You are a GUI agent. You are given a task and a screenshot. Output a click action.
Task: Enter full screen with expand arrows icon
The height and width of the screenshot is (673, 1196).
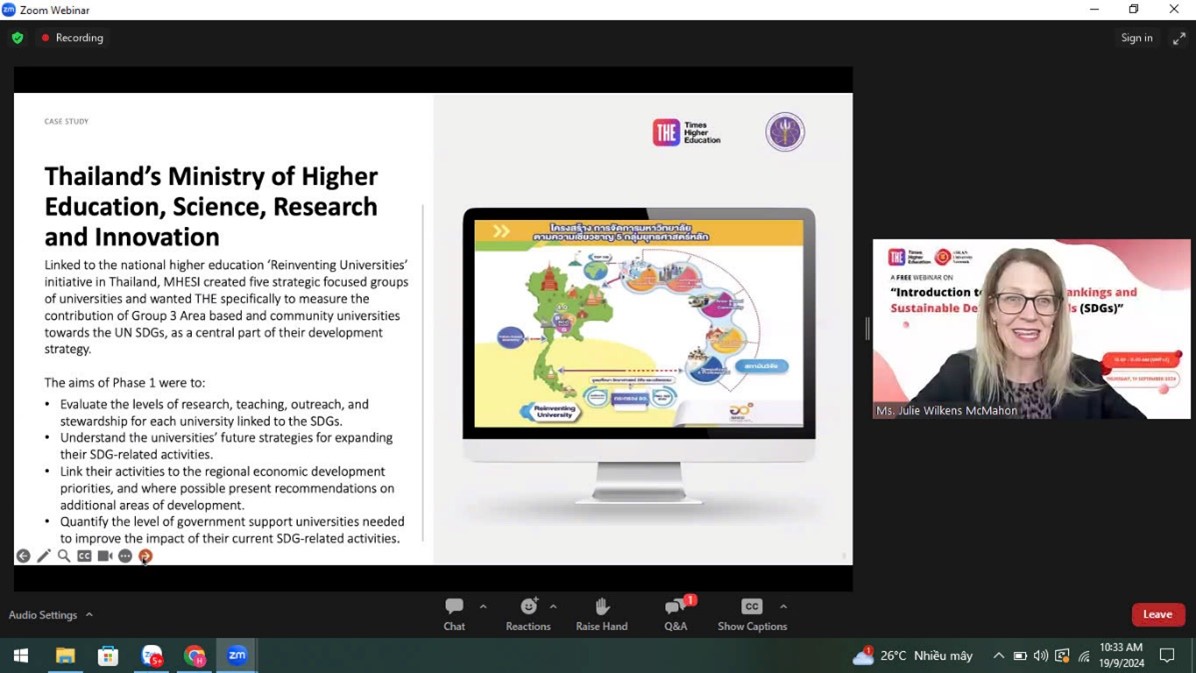(x=1179, y=38)
